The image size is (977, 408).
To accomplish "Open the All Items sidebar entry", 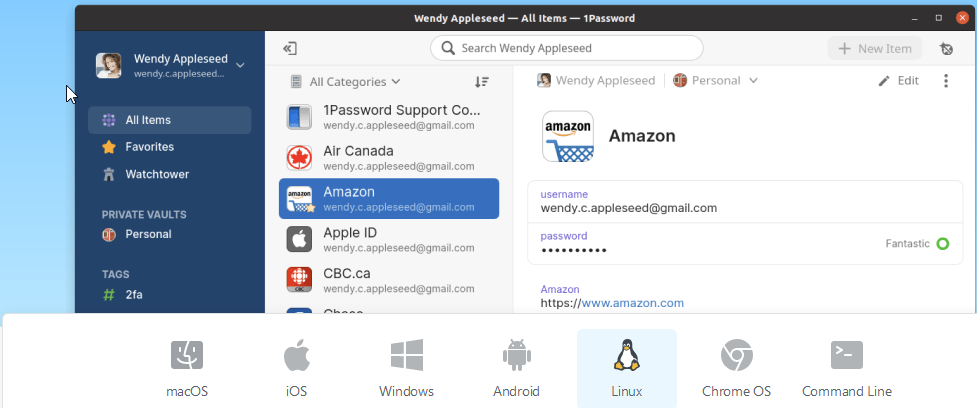I will tap(169, 120).
